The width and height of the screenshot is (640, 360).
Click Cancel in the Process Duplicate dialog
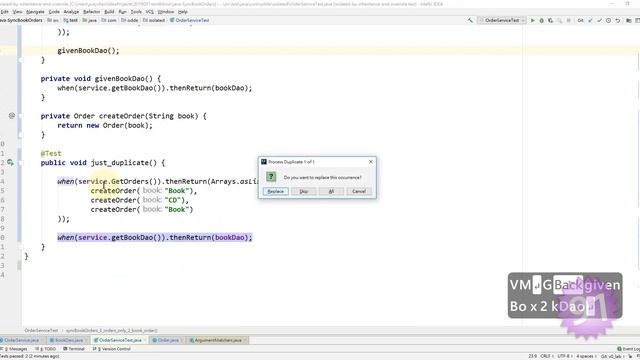click(x=359, y=191)
